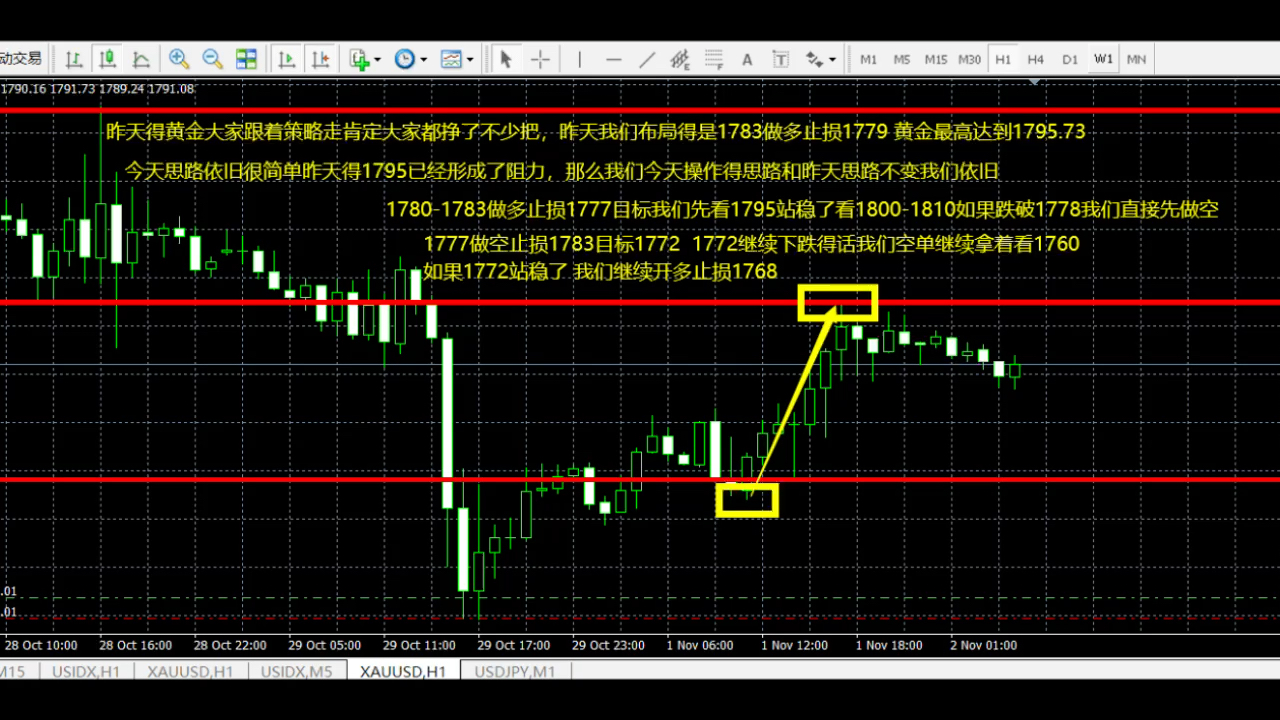This screenshot has height=720, width=1280.
Task: Switch timeframe to M5
Action: [x=901, y=59]
